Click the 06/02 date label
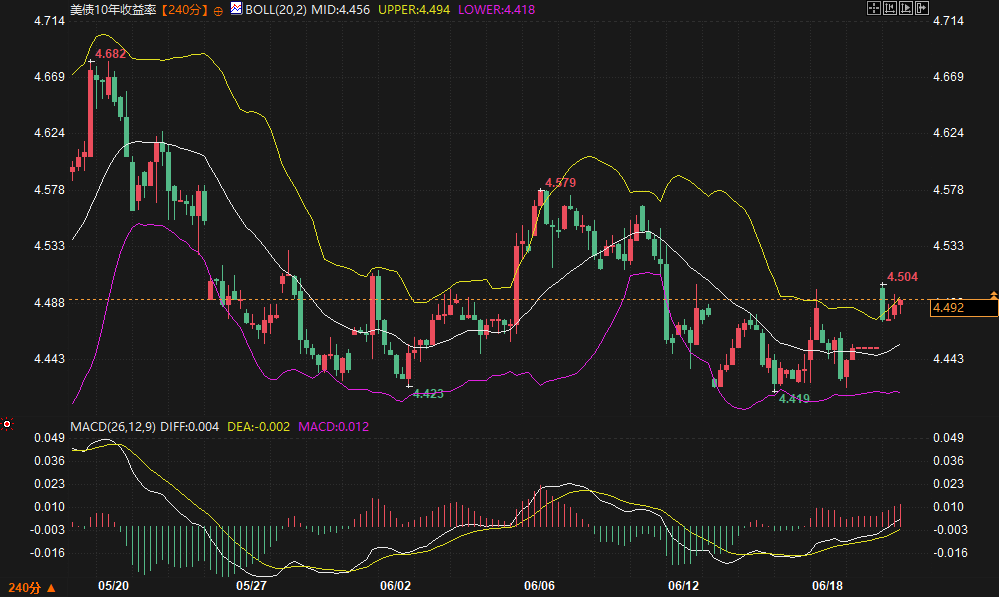The height and width of the screenshot is (597, 999). pyautogui.click(x=396, y=586)
